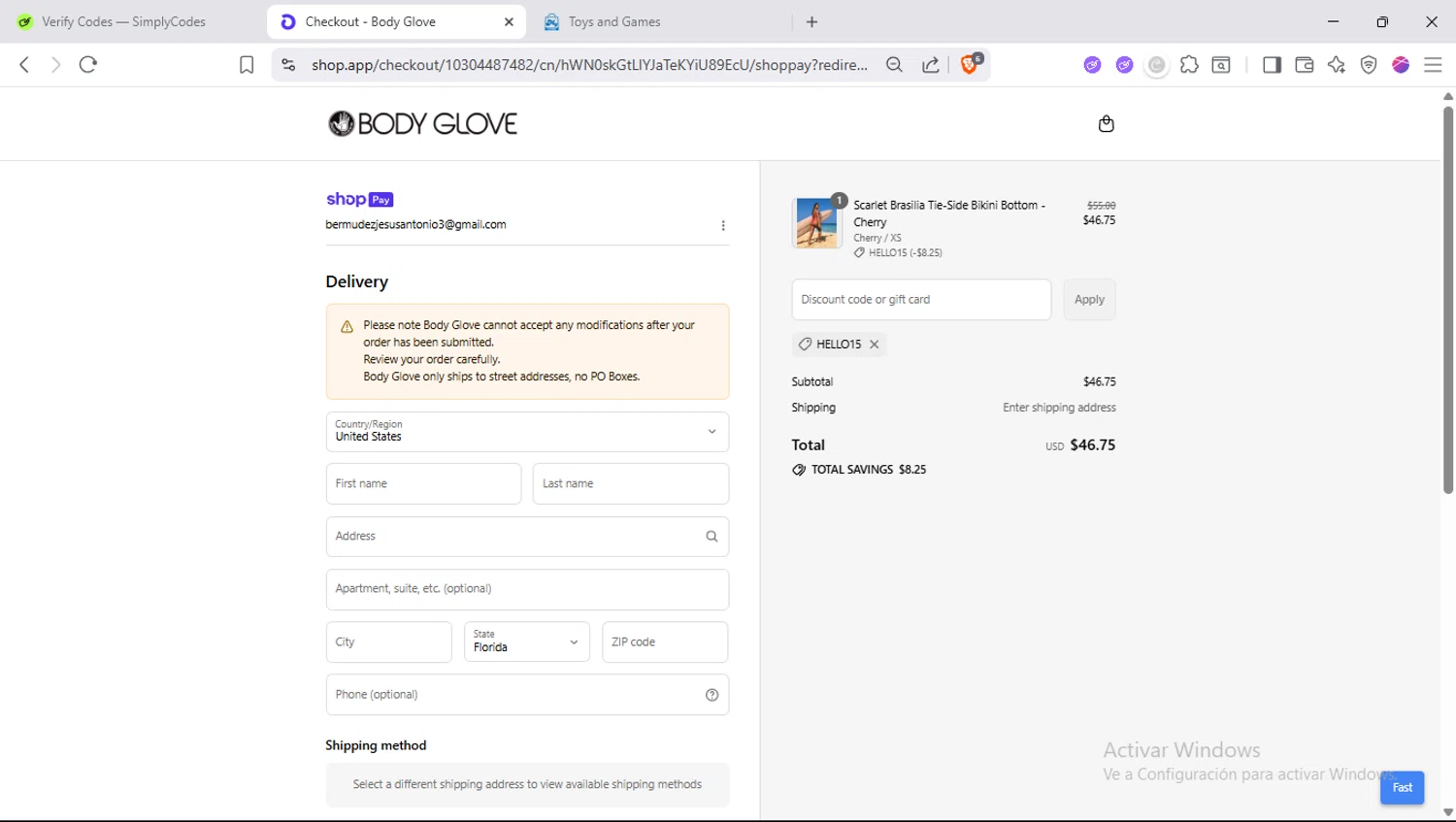Screen dimensions: 1456x822
Task: Click the first purple extension icon
Action: [x=1093, y=65]
